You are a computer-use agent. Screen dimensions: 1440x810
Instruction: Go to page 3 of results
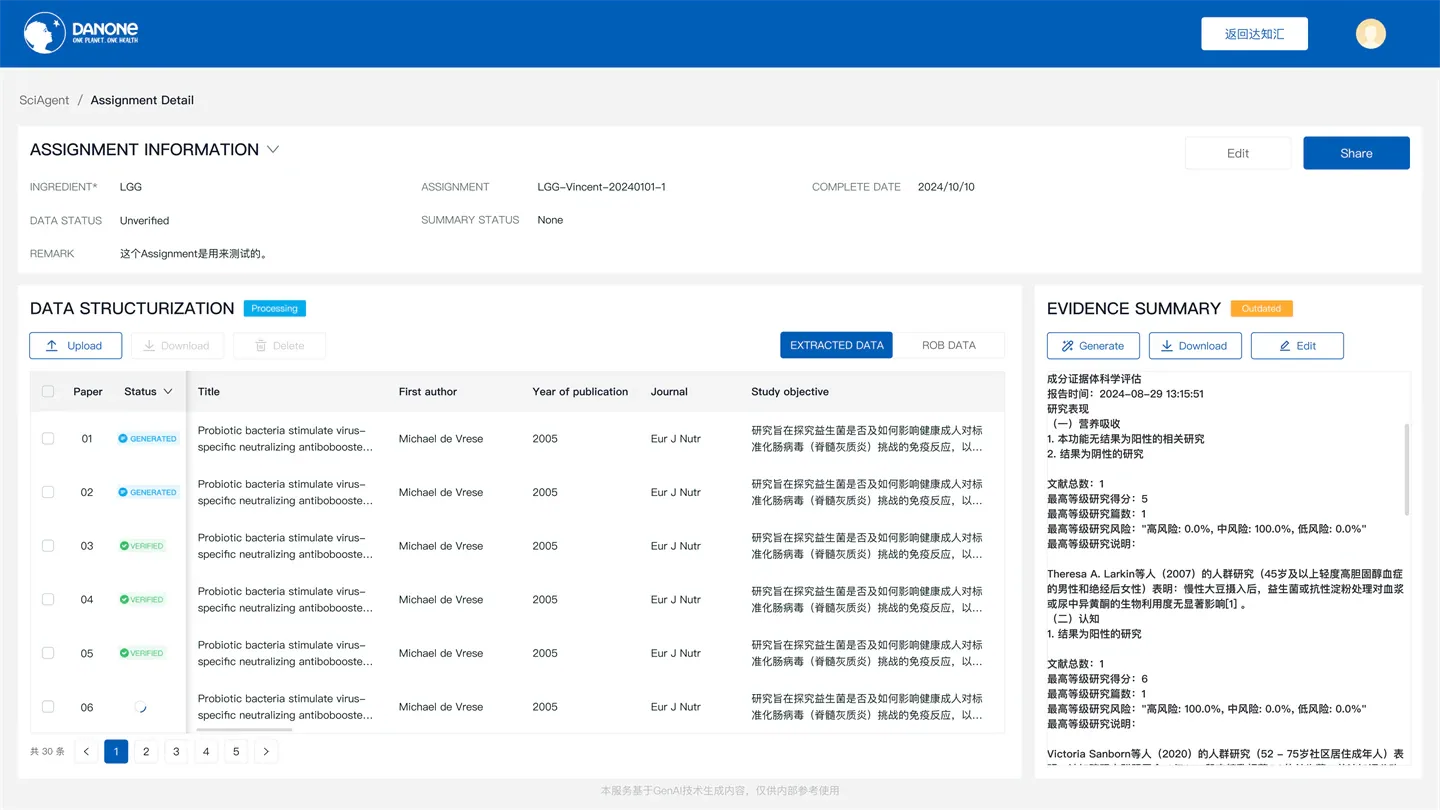176,751
